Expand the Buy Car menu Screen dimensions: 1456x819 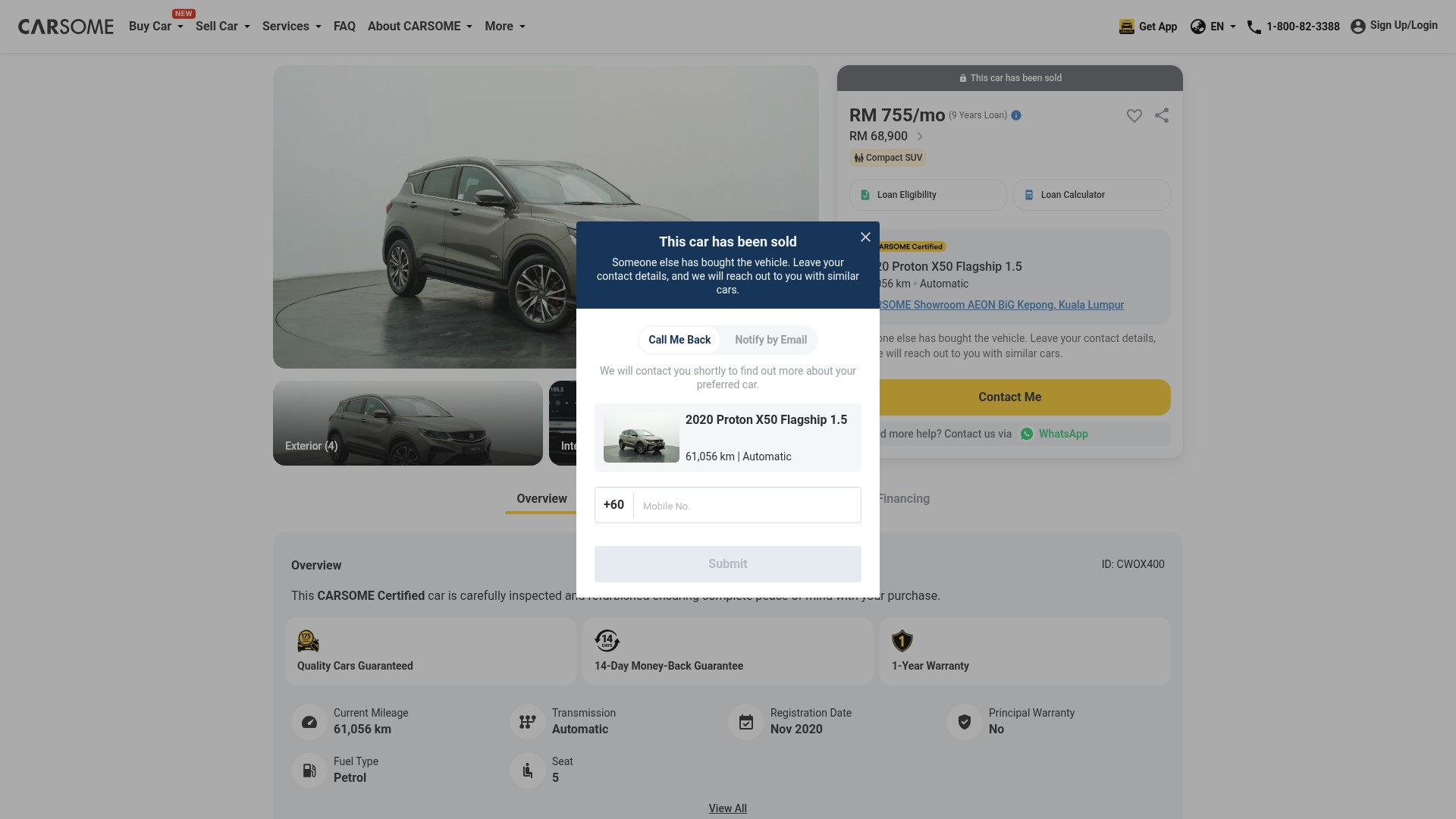coord(155,27)
